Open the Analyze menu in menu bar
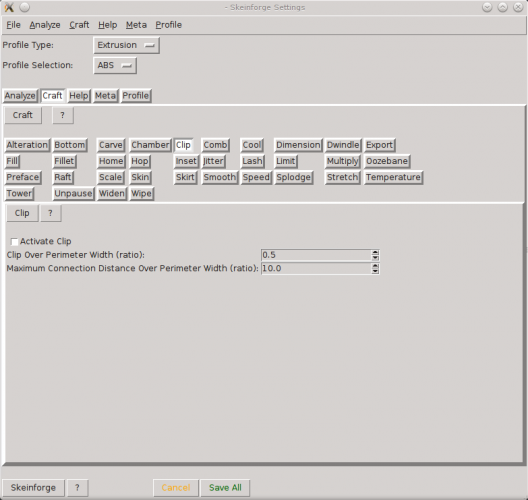 [x=45, y=25]
